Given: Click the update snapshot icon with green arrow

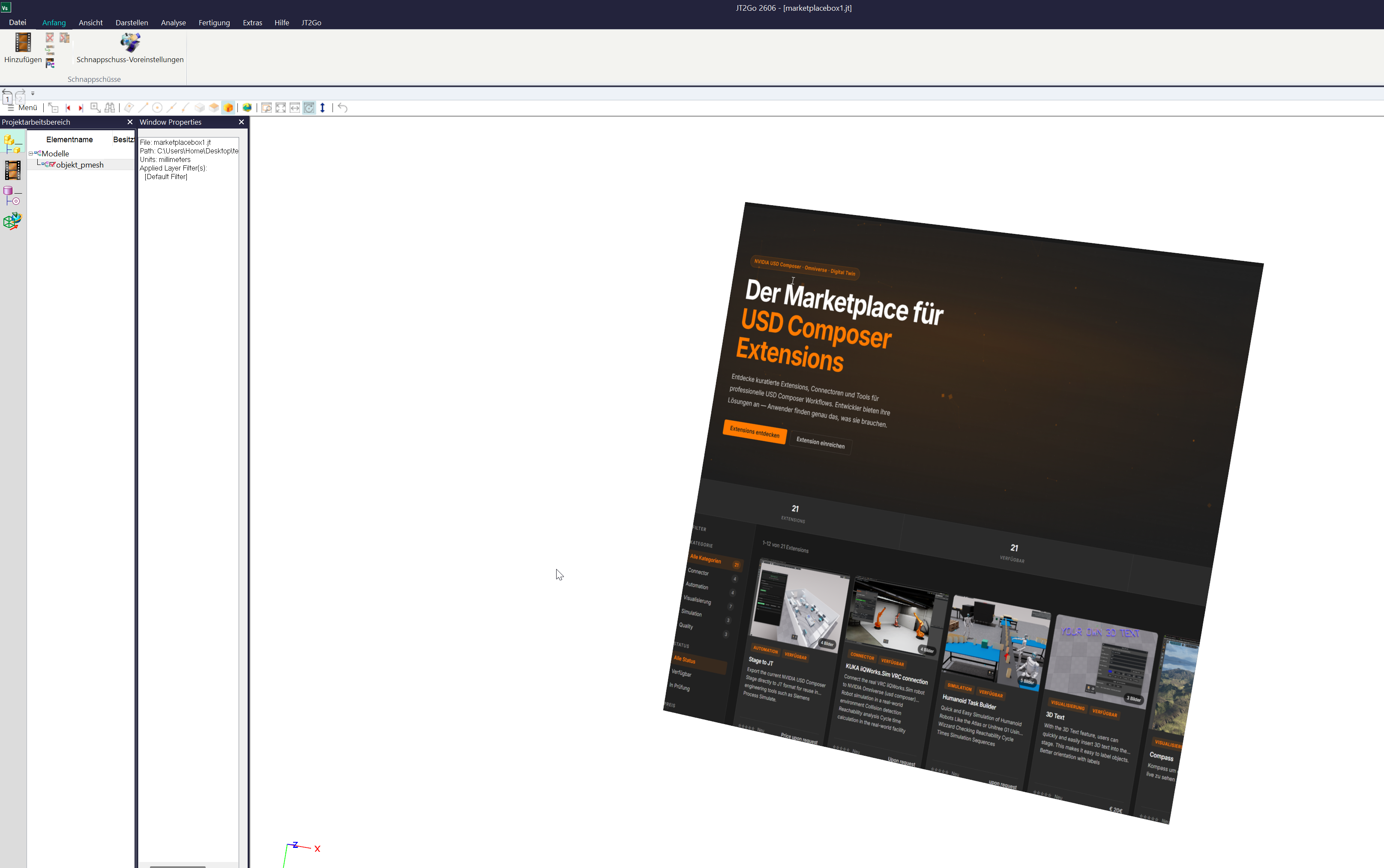Looking at the screenshot, I should point(50,51).
